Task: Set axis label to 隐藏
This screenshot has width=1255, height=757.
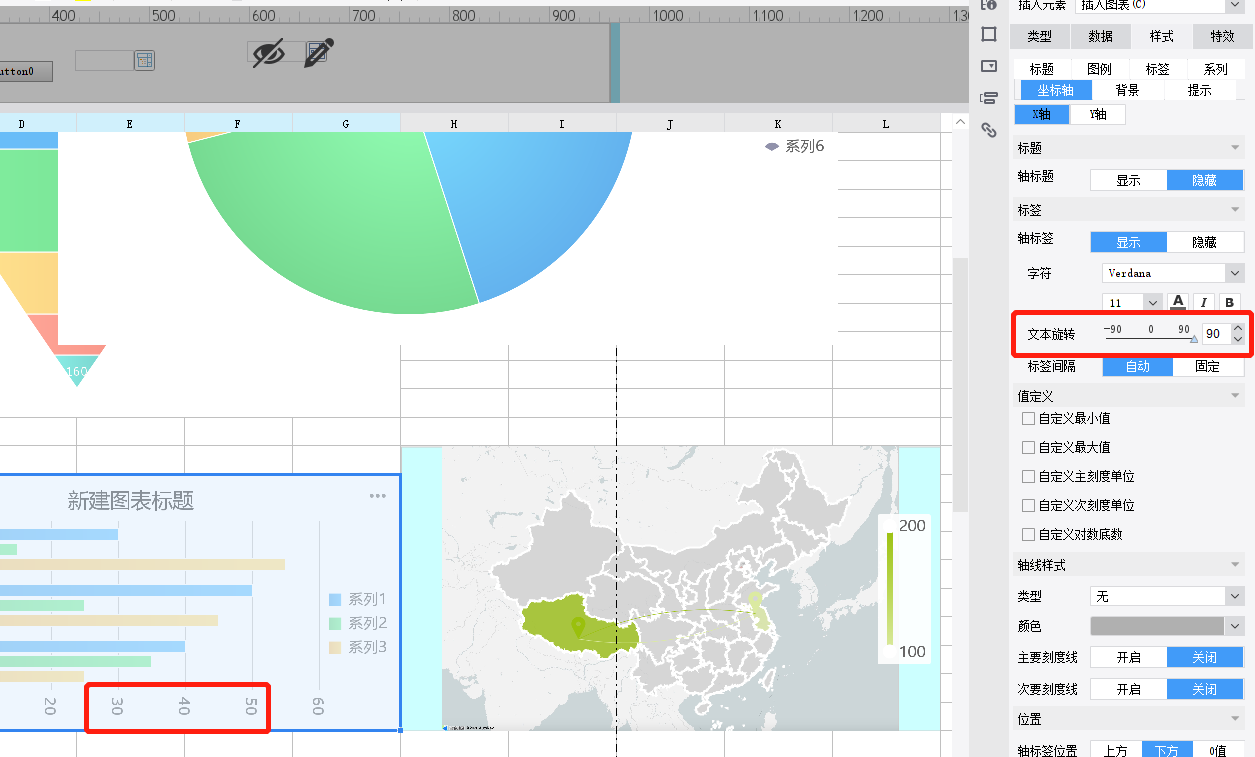Action: click(1205, 242)
